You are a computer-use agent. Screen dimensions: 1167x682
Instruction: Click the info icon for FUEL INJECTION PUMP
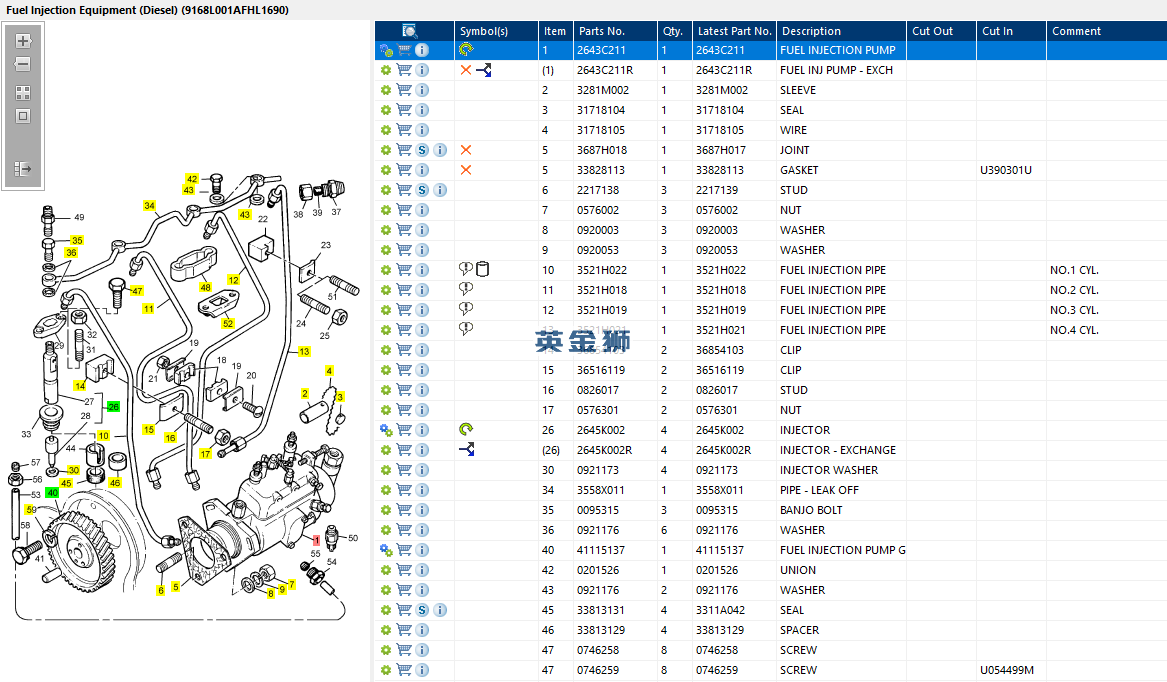pos(422,50)
